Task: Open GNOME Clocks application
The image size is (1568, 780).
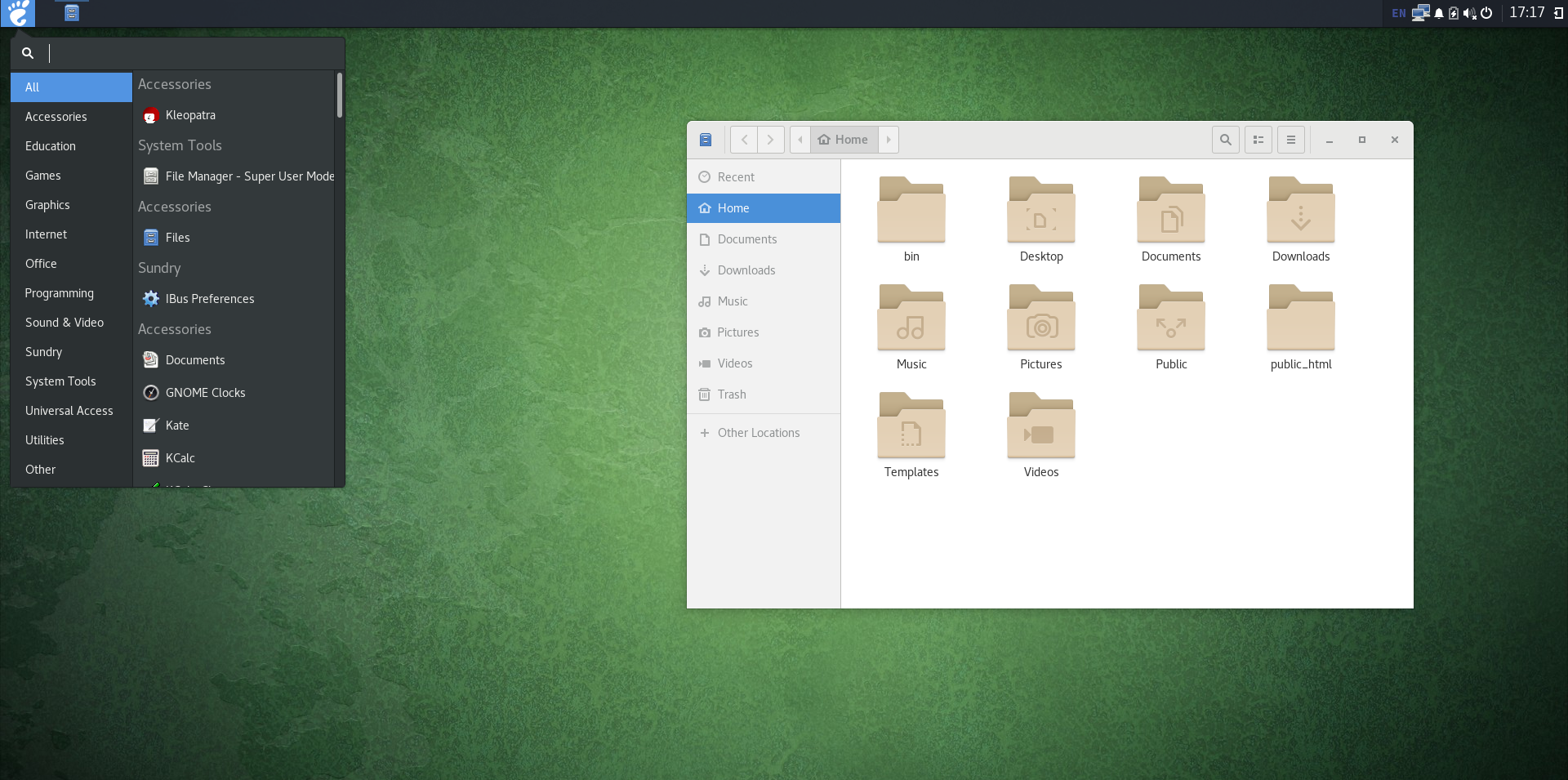Action: pos(205,393)
